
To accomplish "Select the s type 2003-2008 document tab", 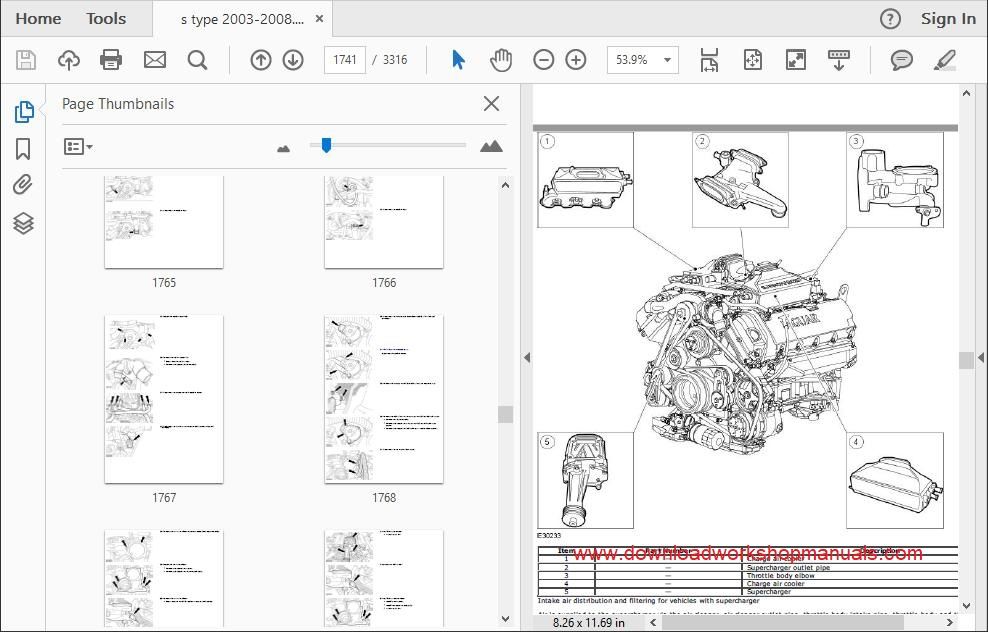I will (x=242, y=20).
